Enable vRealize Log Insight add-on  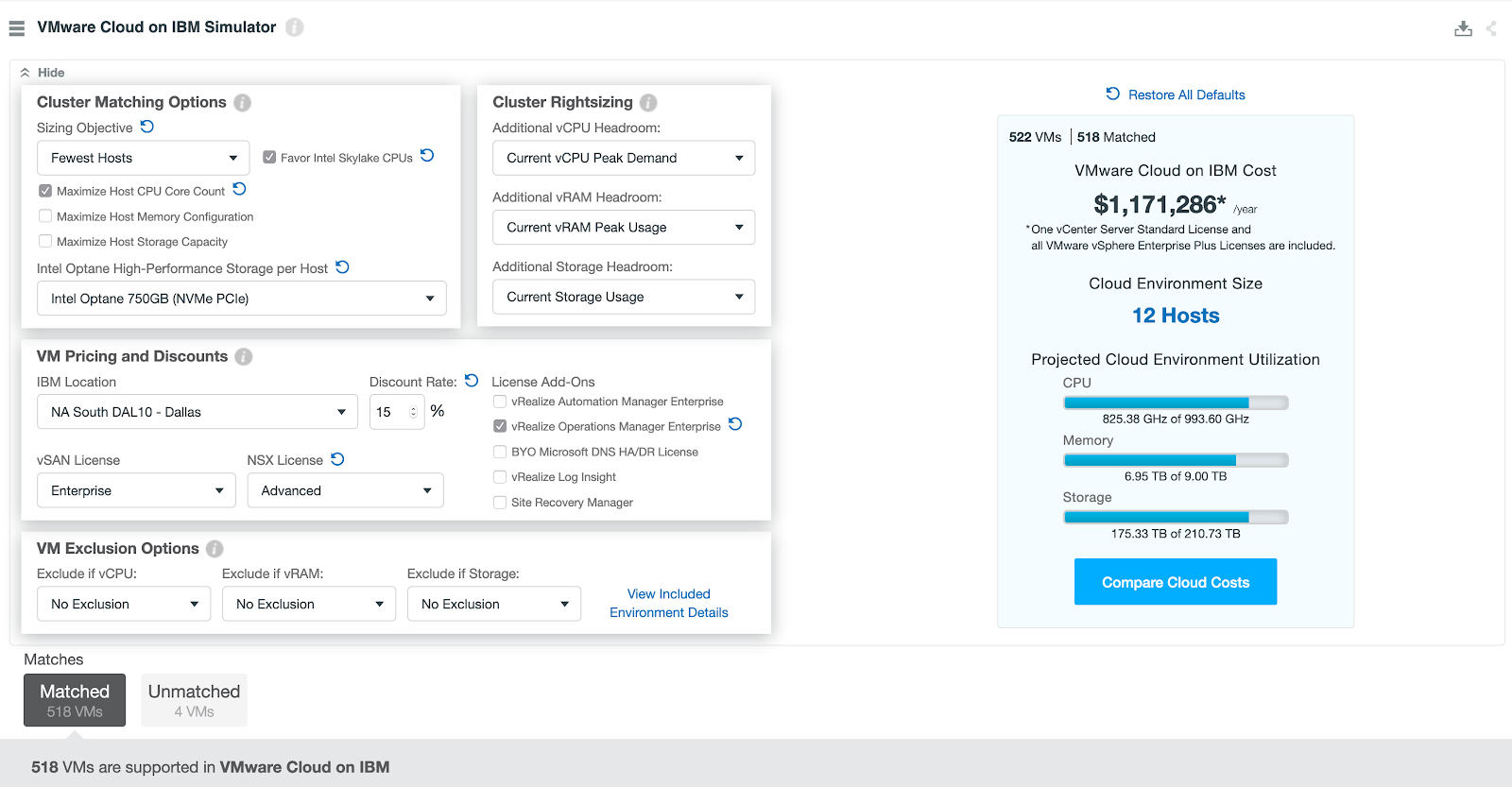click(500, 477)
